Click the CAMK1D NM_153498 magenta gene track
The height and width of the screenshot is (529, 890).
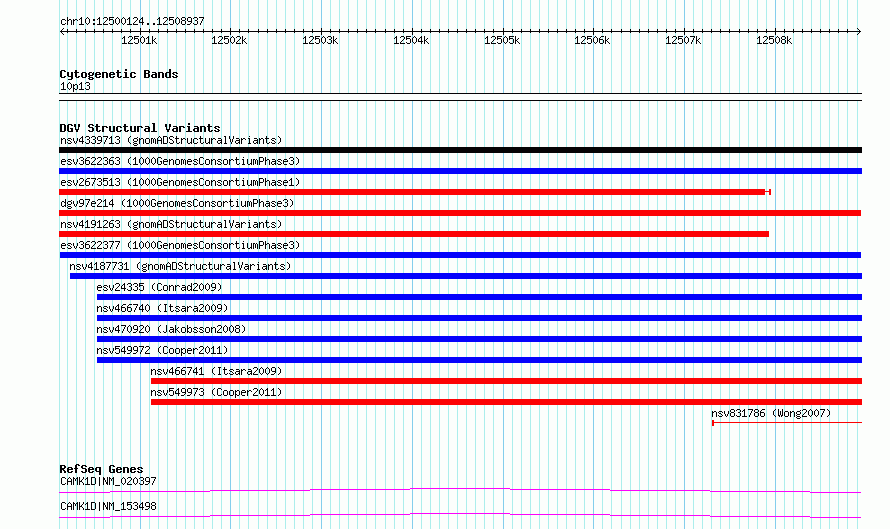click(460, 515)
